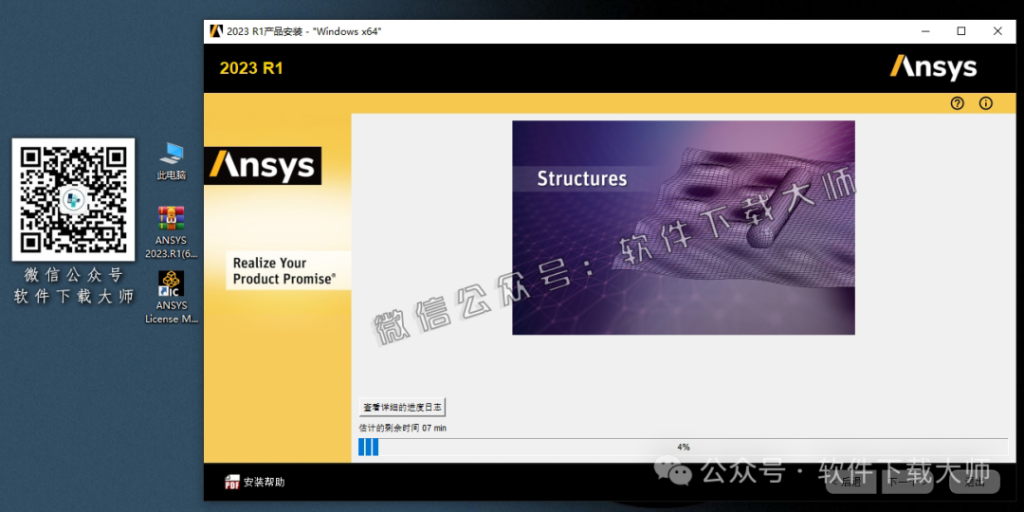Image resolution: width=1024 pixels, height=512 pixels.
Task: Click the Ansys logo in header
Action: (x=933, y=69)
